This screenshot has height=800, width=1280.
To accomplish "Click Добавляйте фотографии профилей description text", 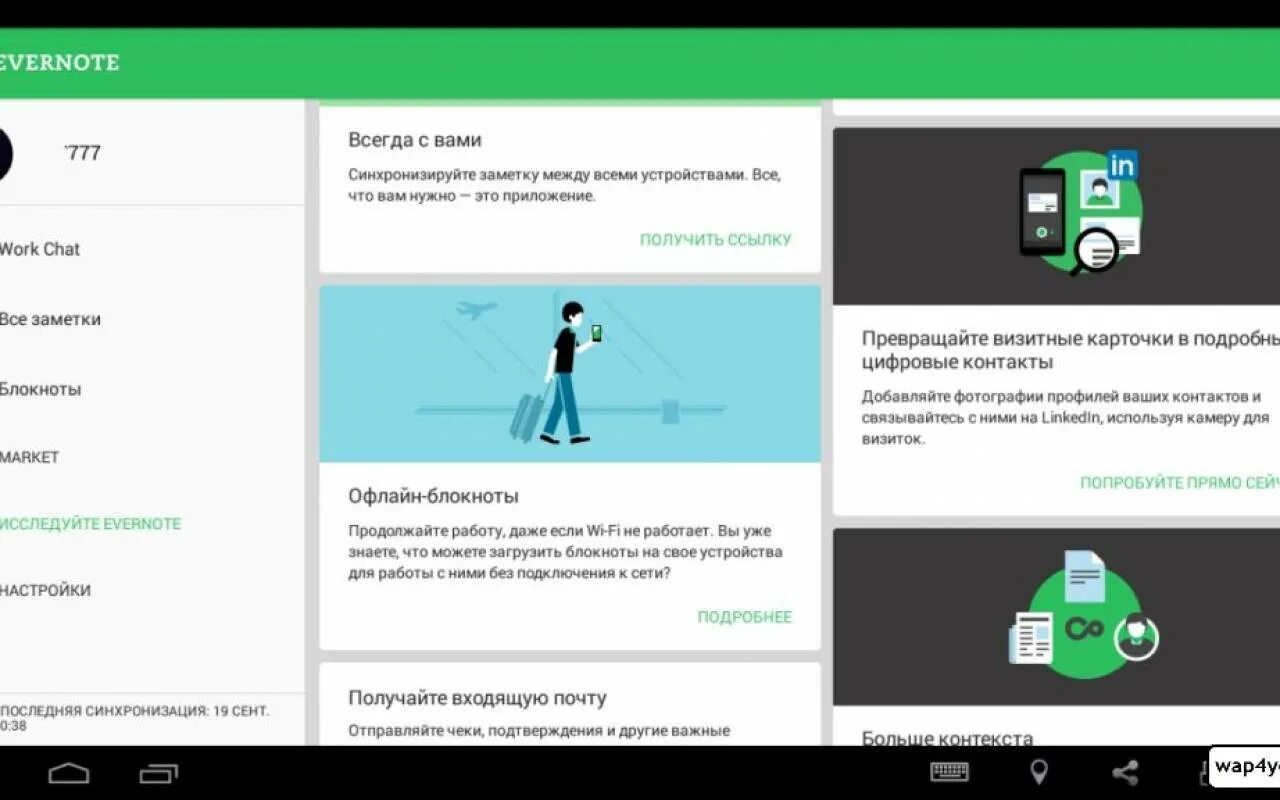I will click(x=1065, y=417).
